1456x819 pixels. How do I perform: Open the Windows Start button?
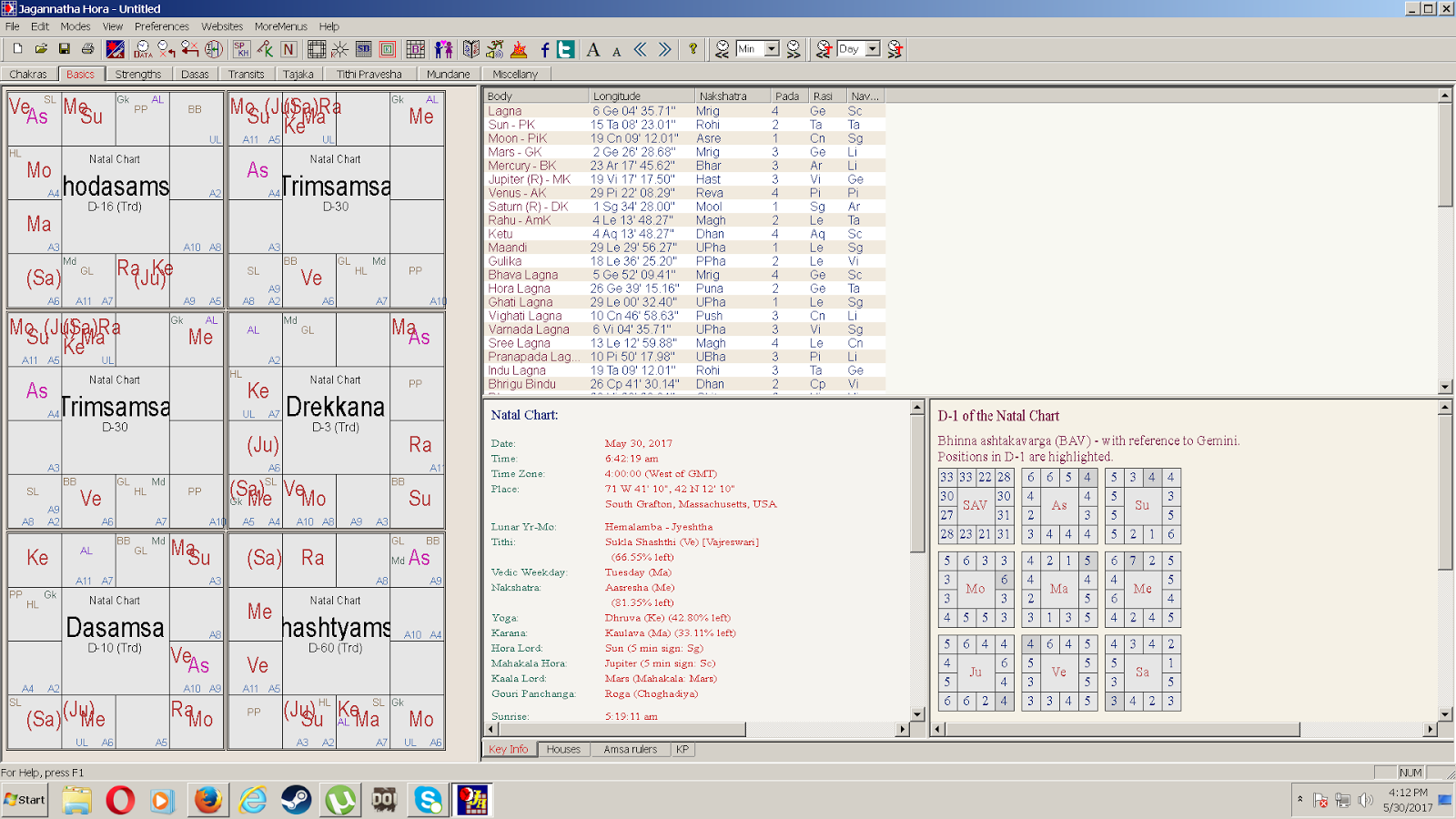[x=25, y=800]
